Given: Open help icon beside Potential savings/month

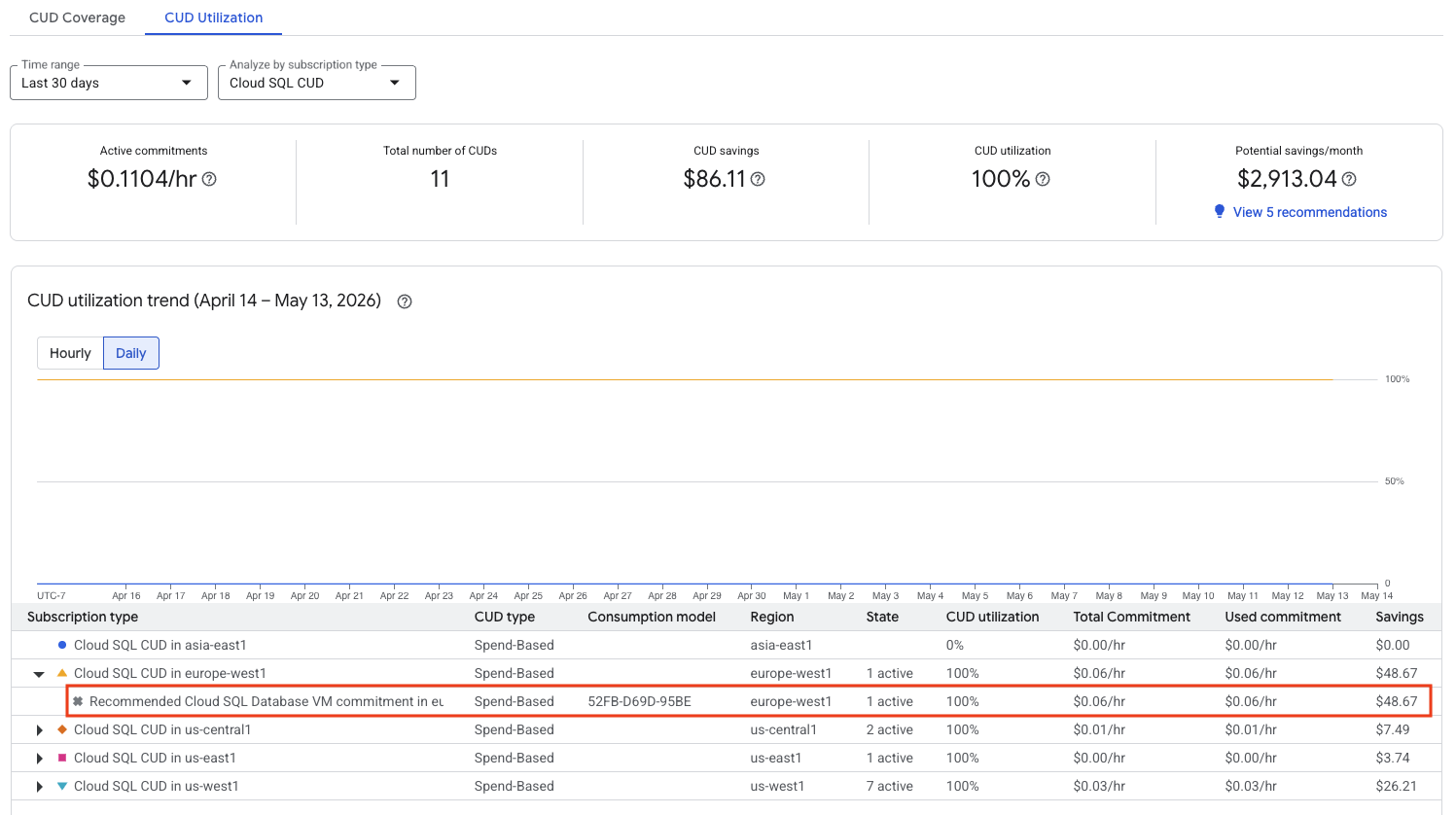Looking at the screenshot, I should point(1349,179).
